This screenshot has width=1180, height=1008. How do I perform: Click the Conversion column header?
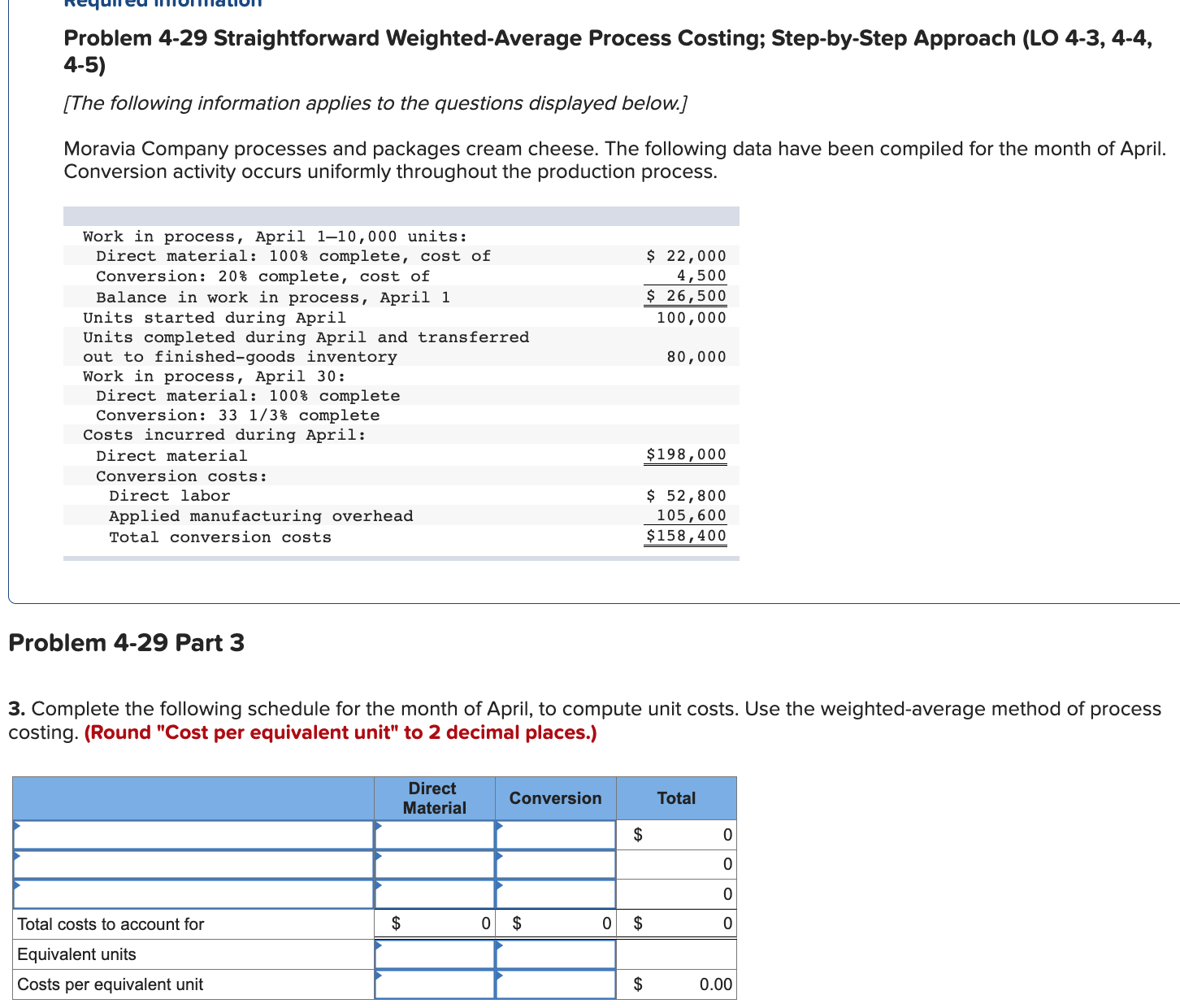(555, 798)
